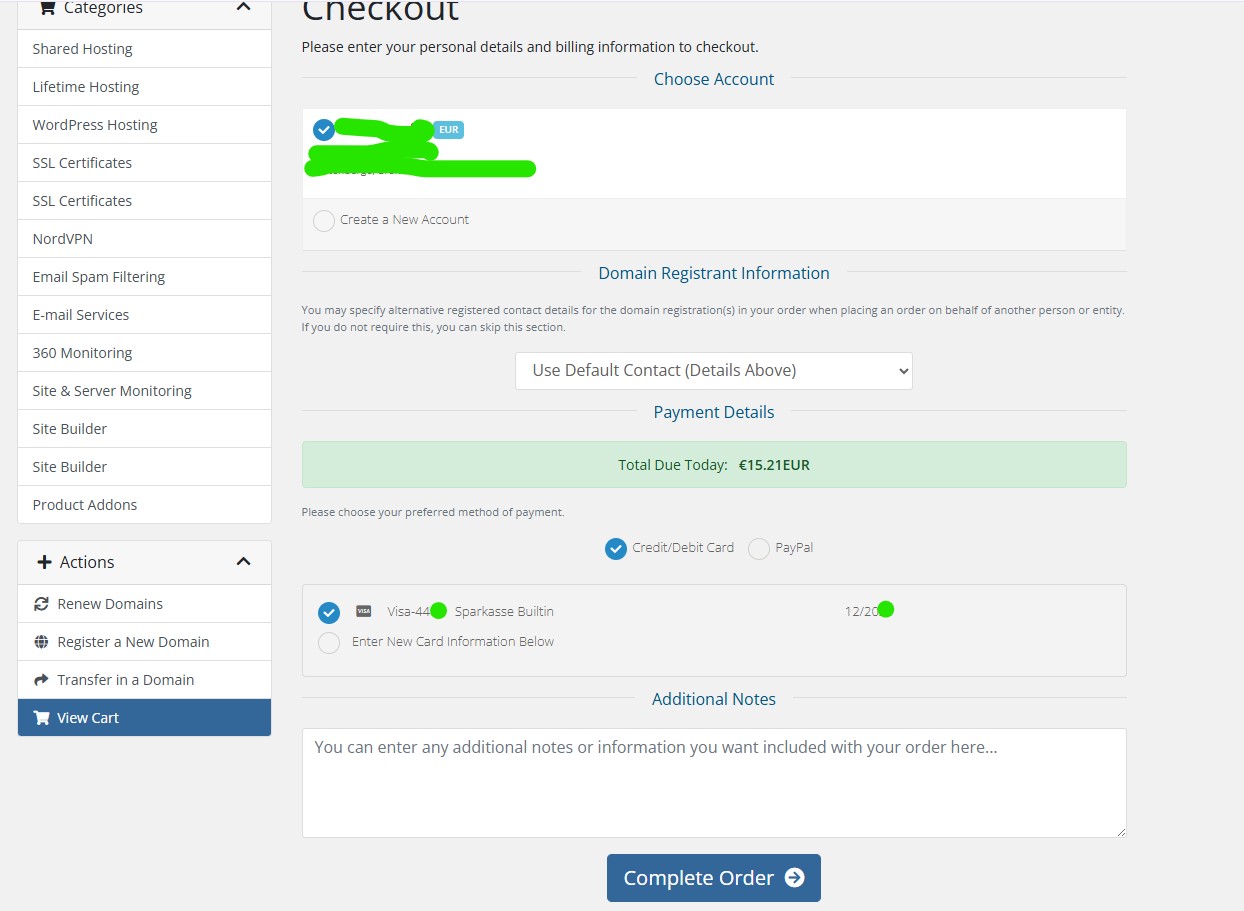
Task: Select the Create a New Account option
Action: click(x=324, y=221)
